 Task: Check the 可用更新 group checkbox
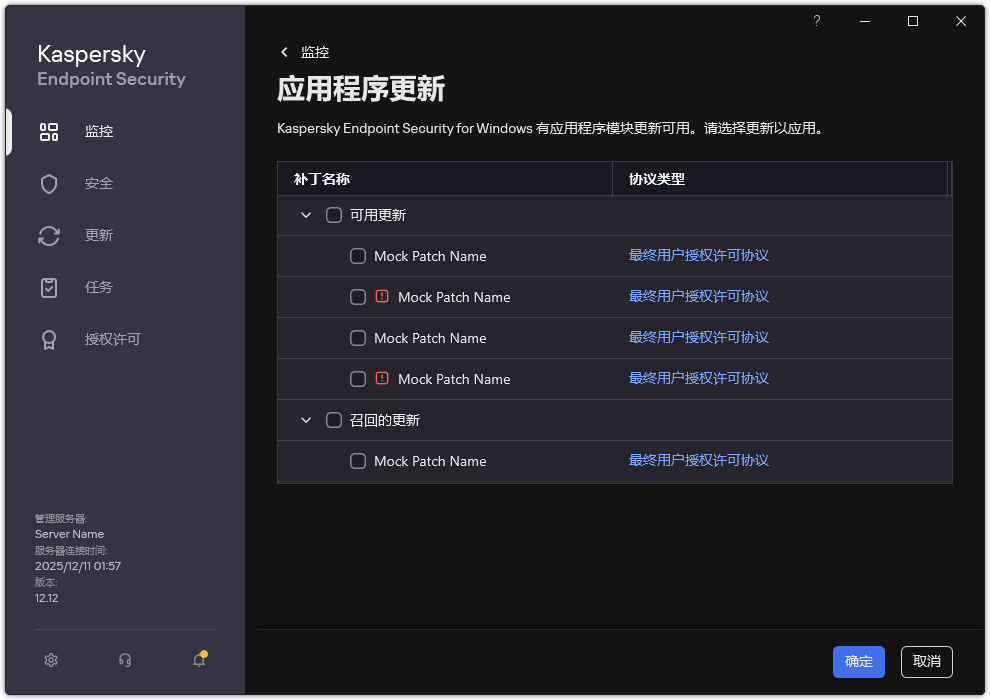pos(333,214)
